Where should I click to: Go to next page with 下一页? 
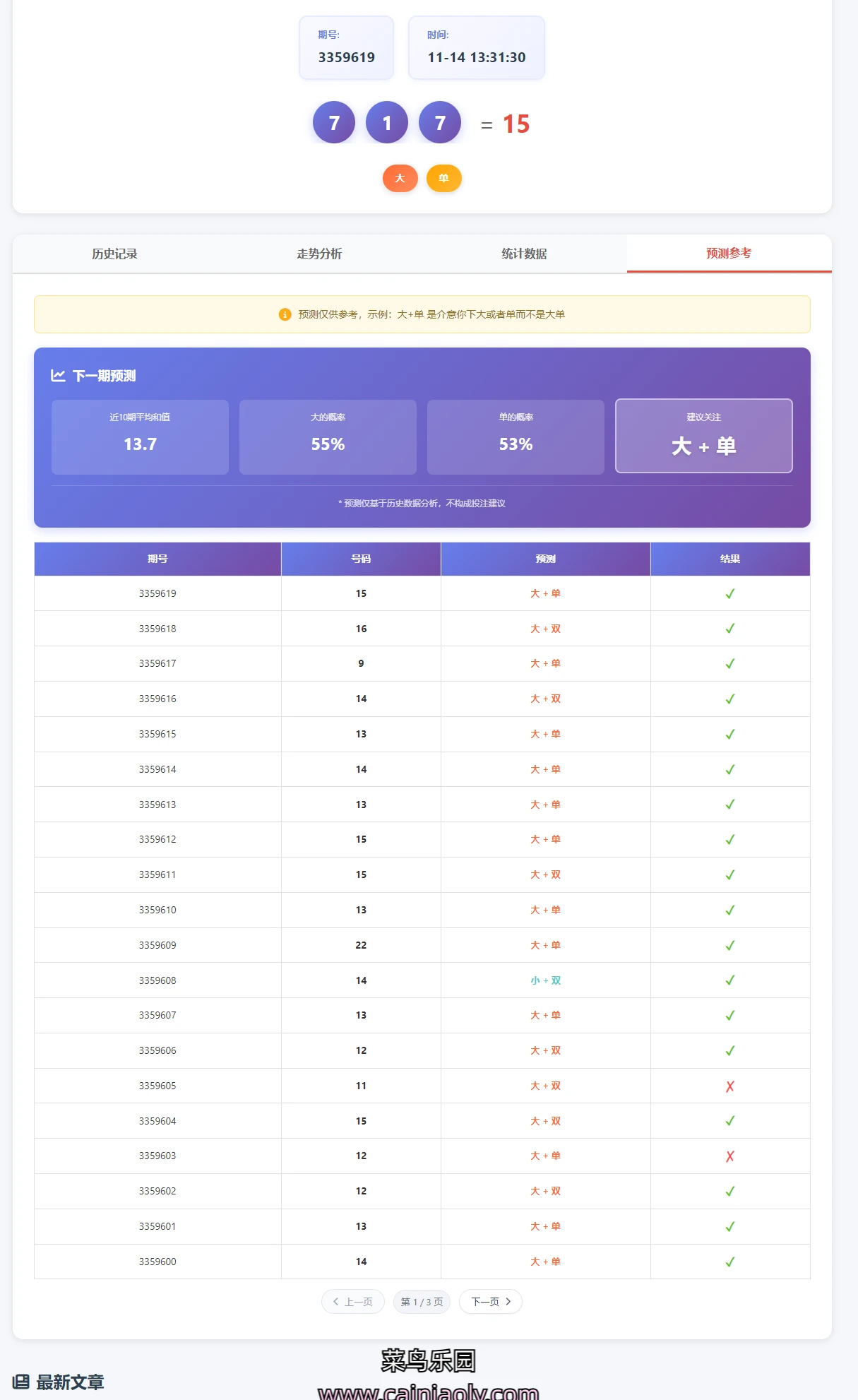click(490, 1302)
